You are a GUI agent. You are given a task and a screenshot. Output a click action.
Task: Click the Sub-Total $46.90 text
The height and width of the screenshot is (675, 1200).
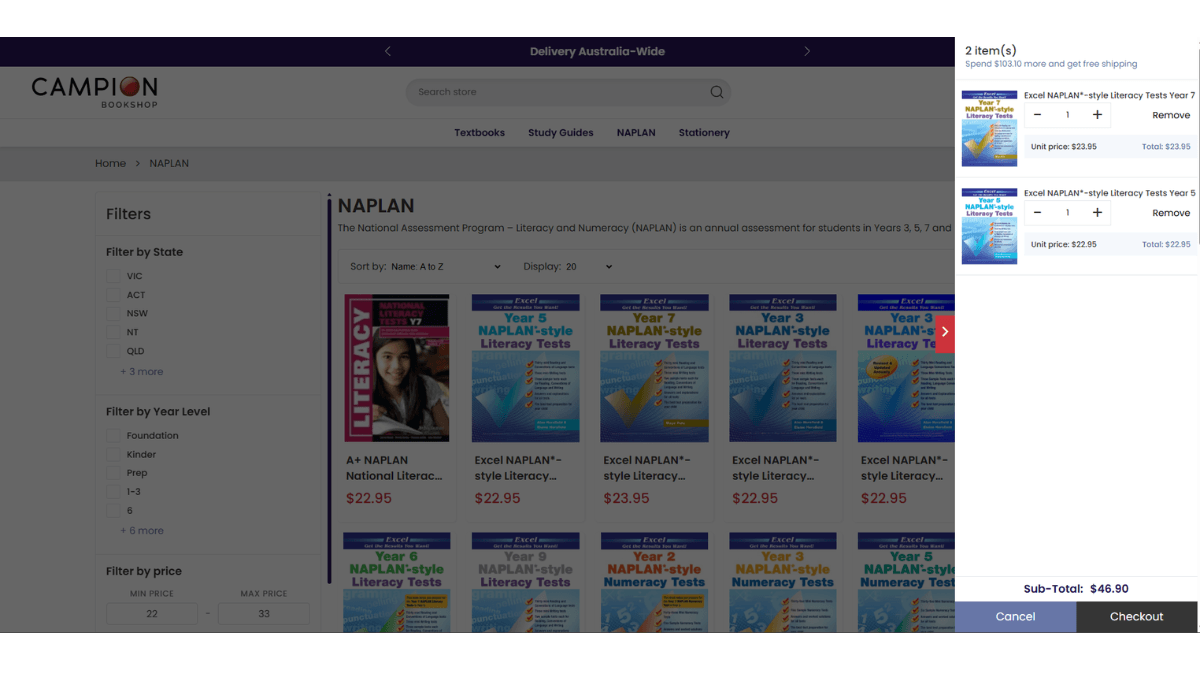tap(1076, 589)
